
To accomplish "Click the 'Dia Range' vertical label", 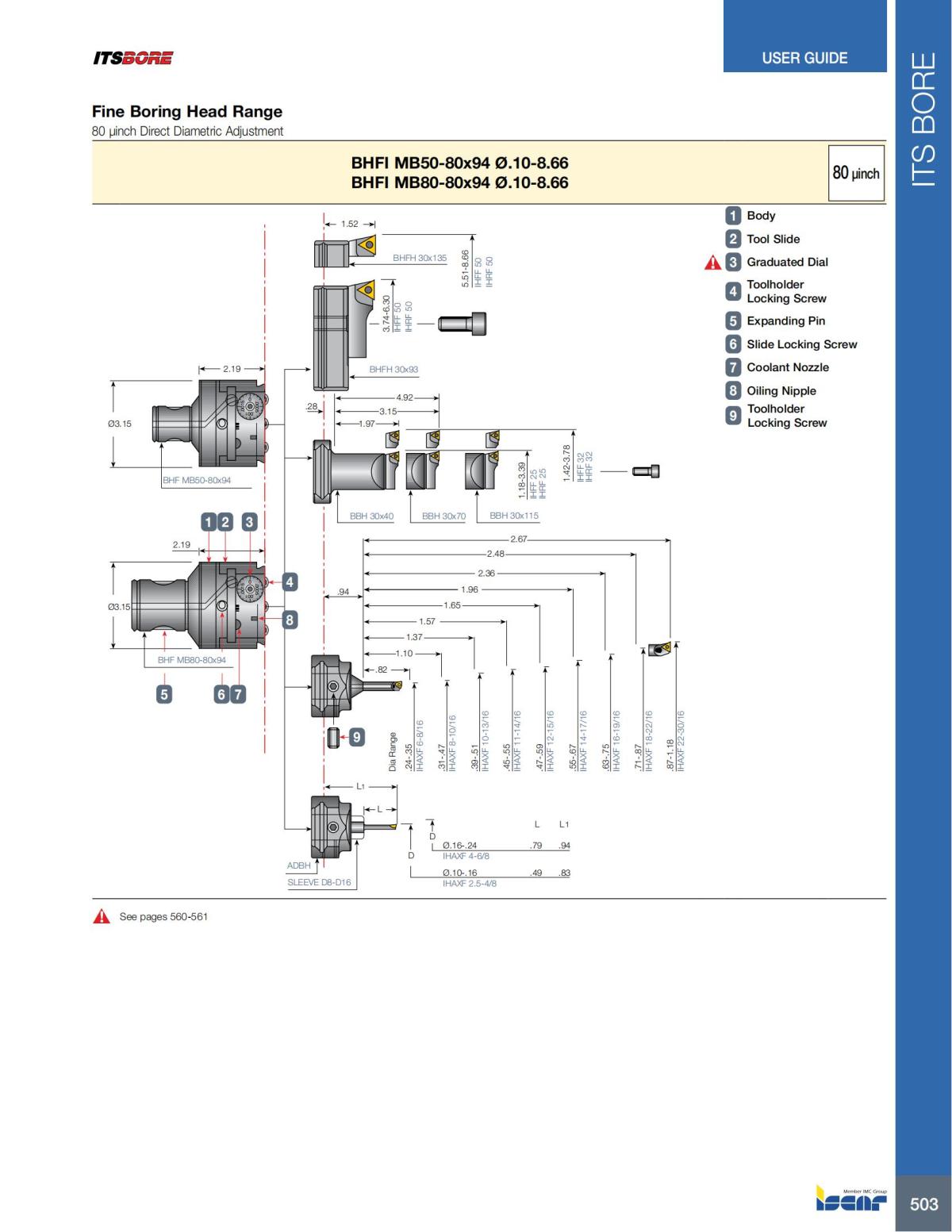I will coord(392,751).
